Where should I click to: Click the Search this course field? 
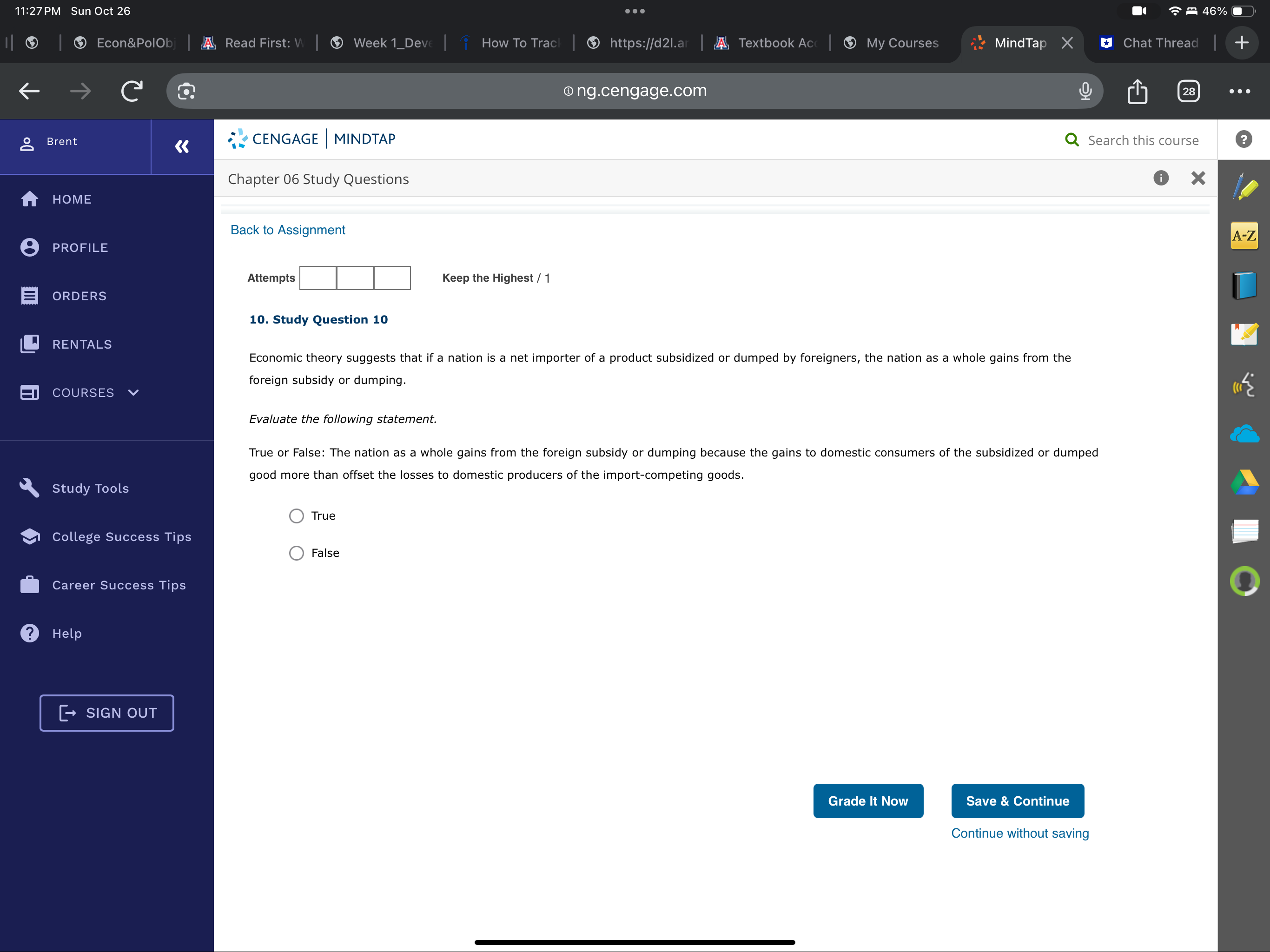point(1143,140)
